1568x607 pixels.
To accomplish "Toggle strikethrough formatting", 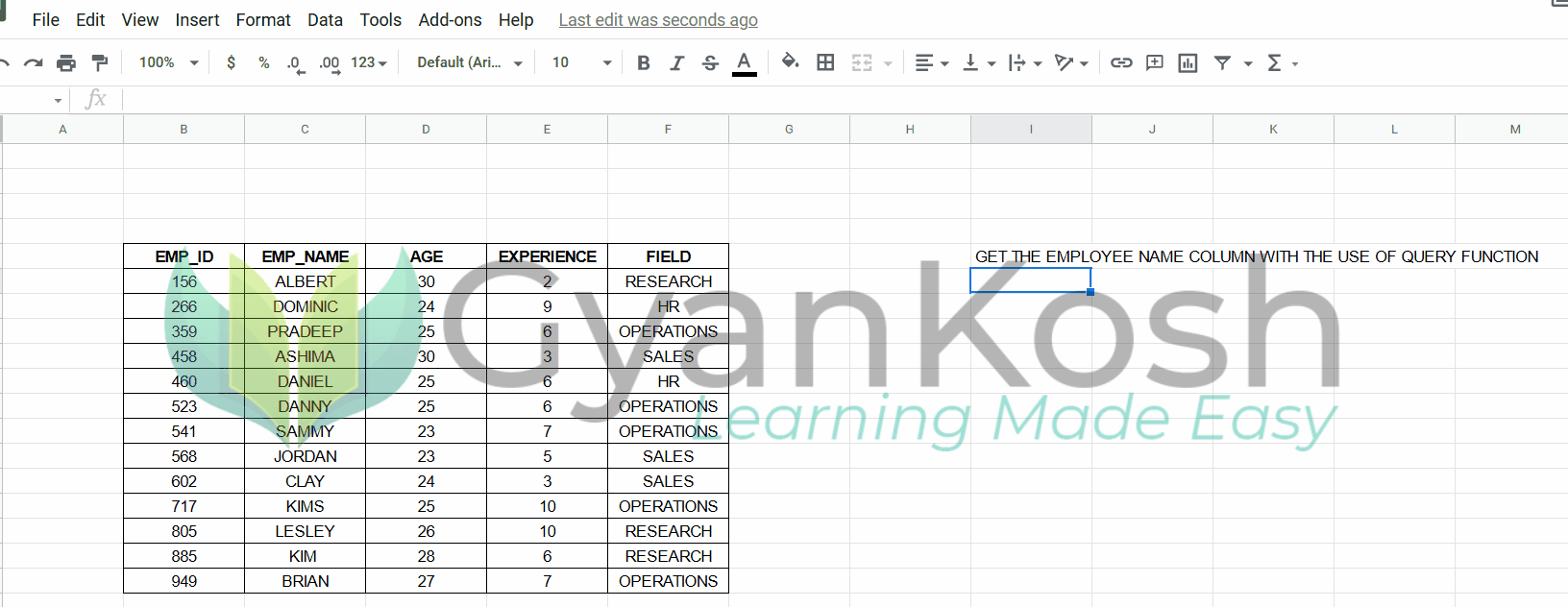I will 710,62.
